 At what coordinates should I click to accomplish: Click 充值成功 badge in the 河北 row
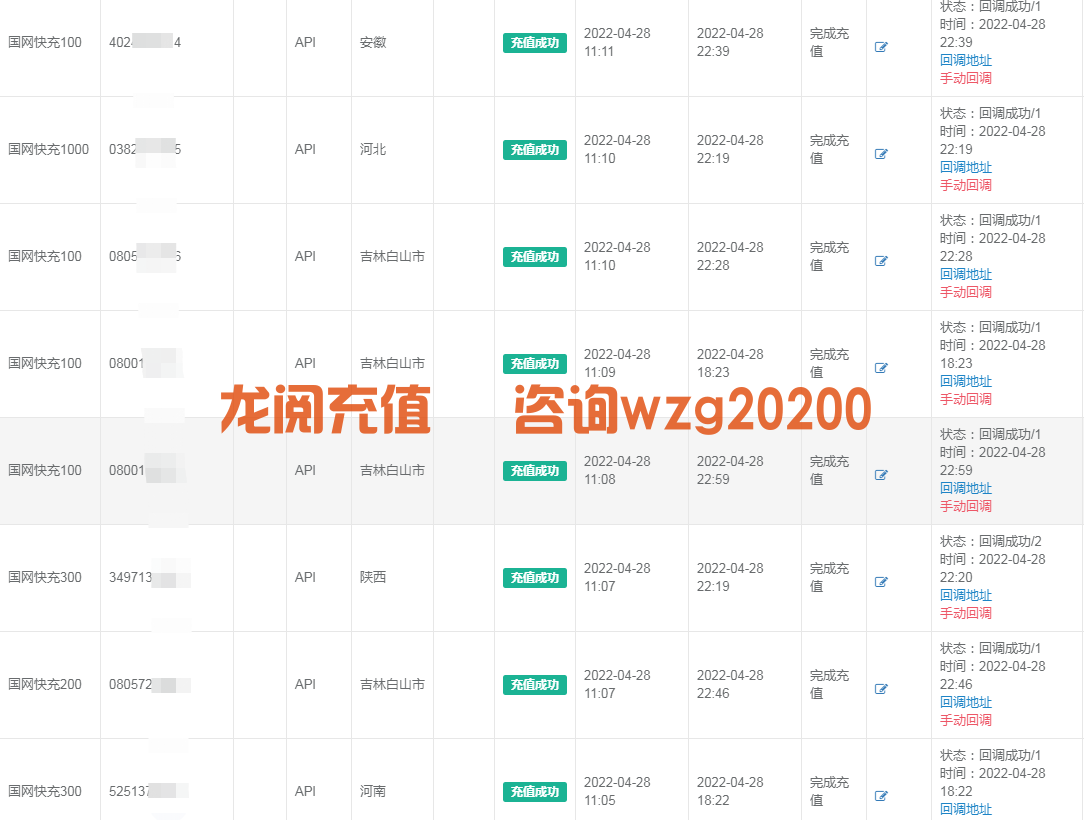point(534,150)
